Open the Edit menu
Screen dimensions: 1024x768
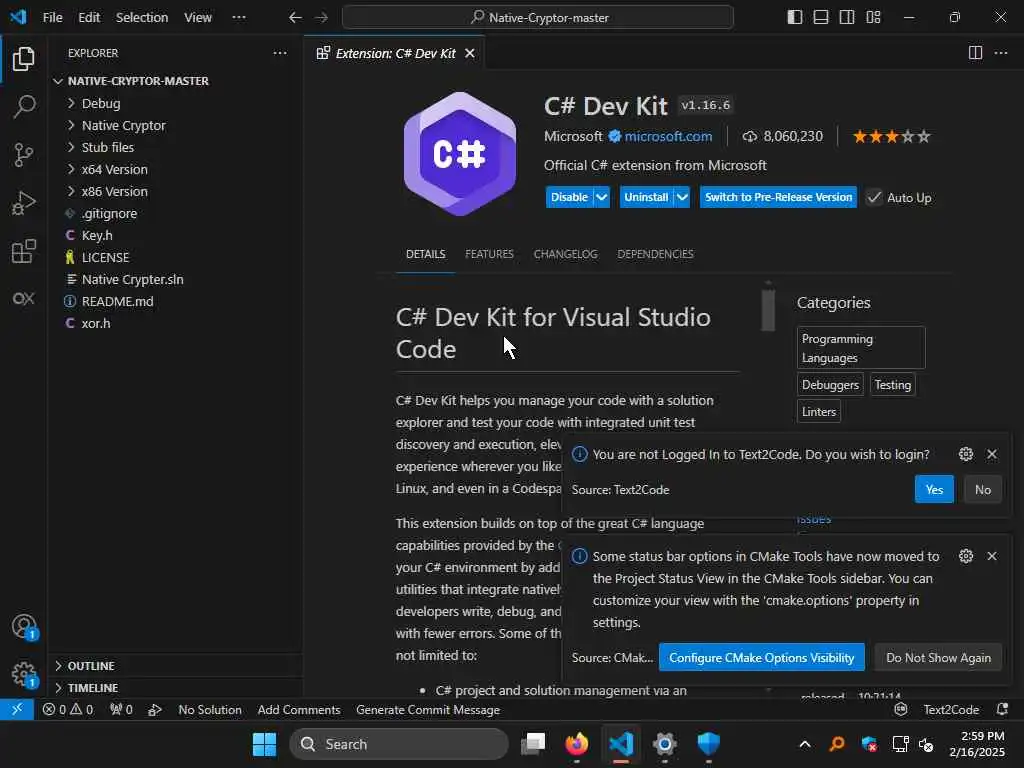pyautogui.click(x=89, y=18)
